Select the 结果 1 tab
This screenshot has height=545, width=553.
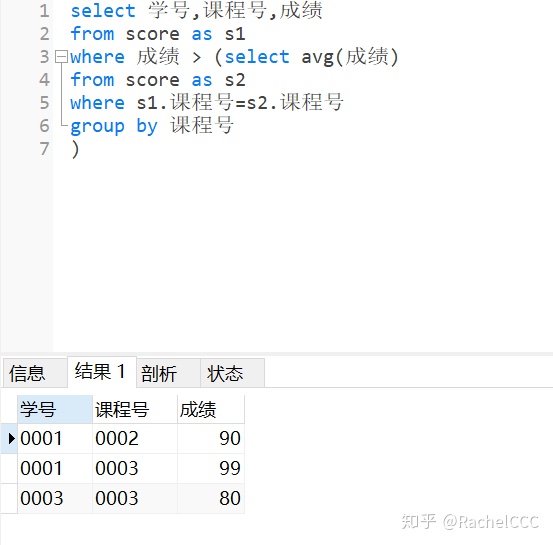click(102, 372)
